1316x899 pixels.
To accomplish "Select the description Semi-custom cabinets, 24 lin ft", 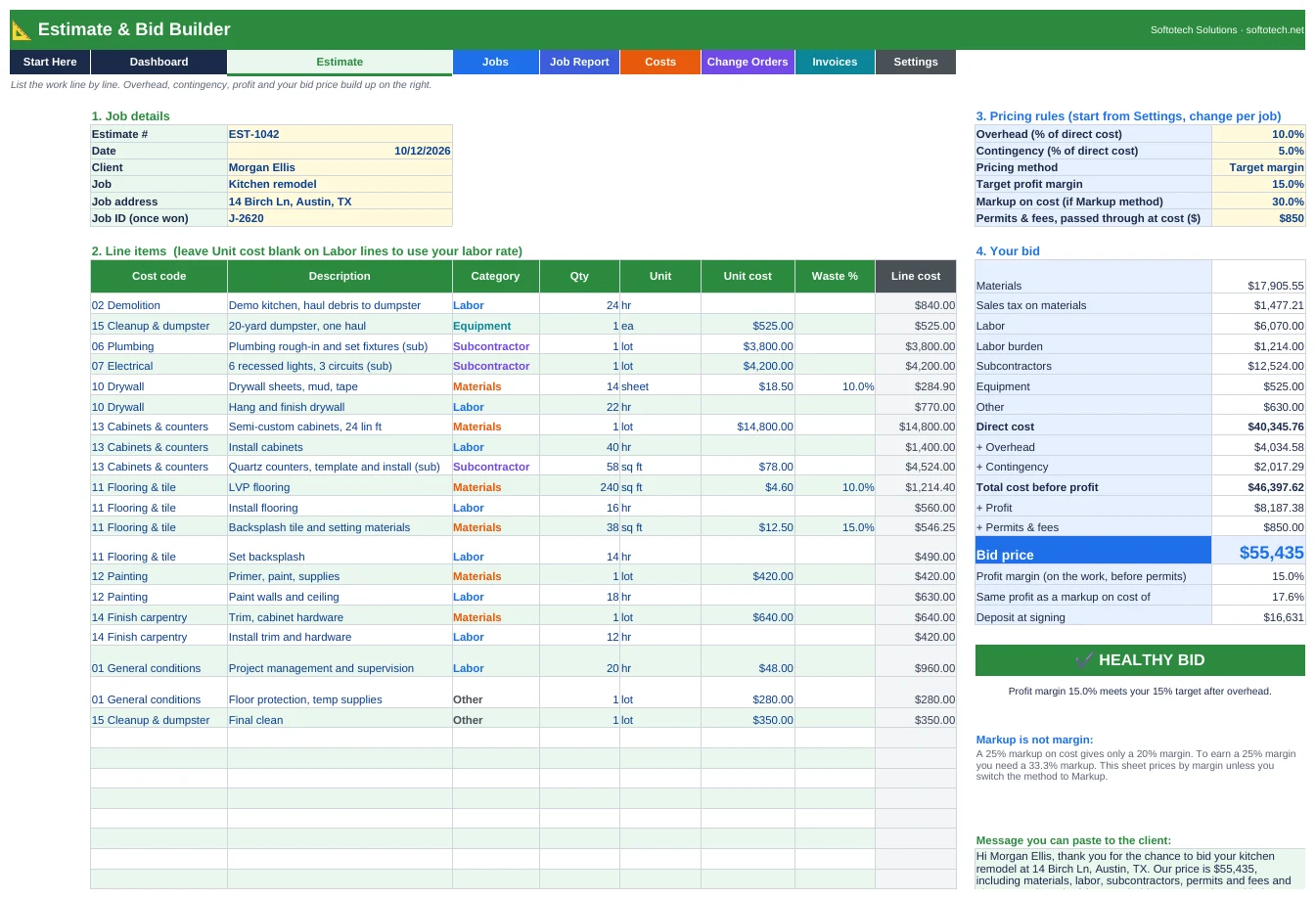I will tap(340, 427).
